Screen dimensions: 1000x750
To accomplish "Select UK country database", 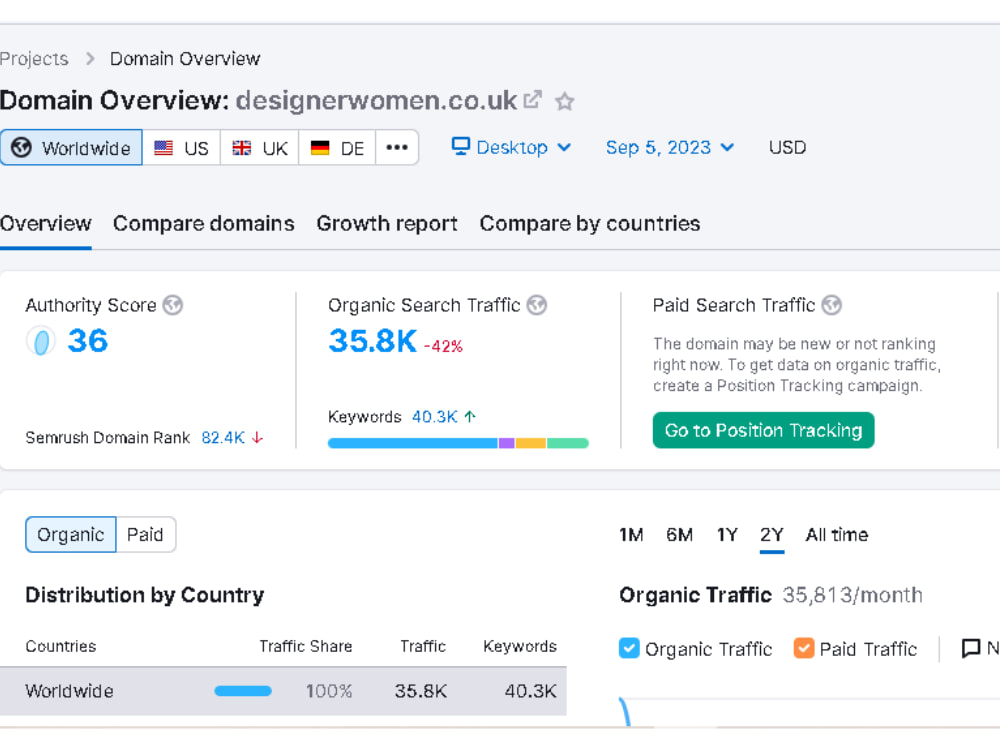I will tap(260, 148).
